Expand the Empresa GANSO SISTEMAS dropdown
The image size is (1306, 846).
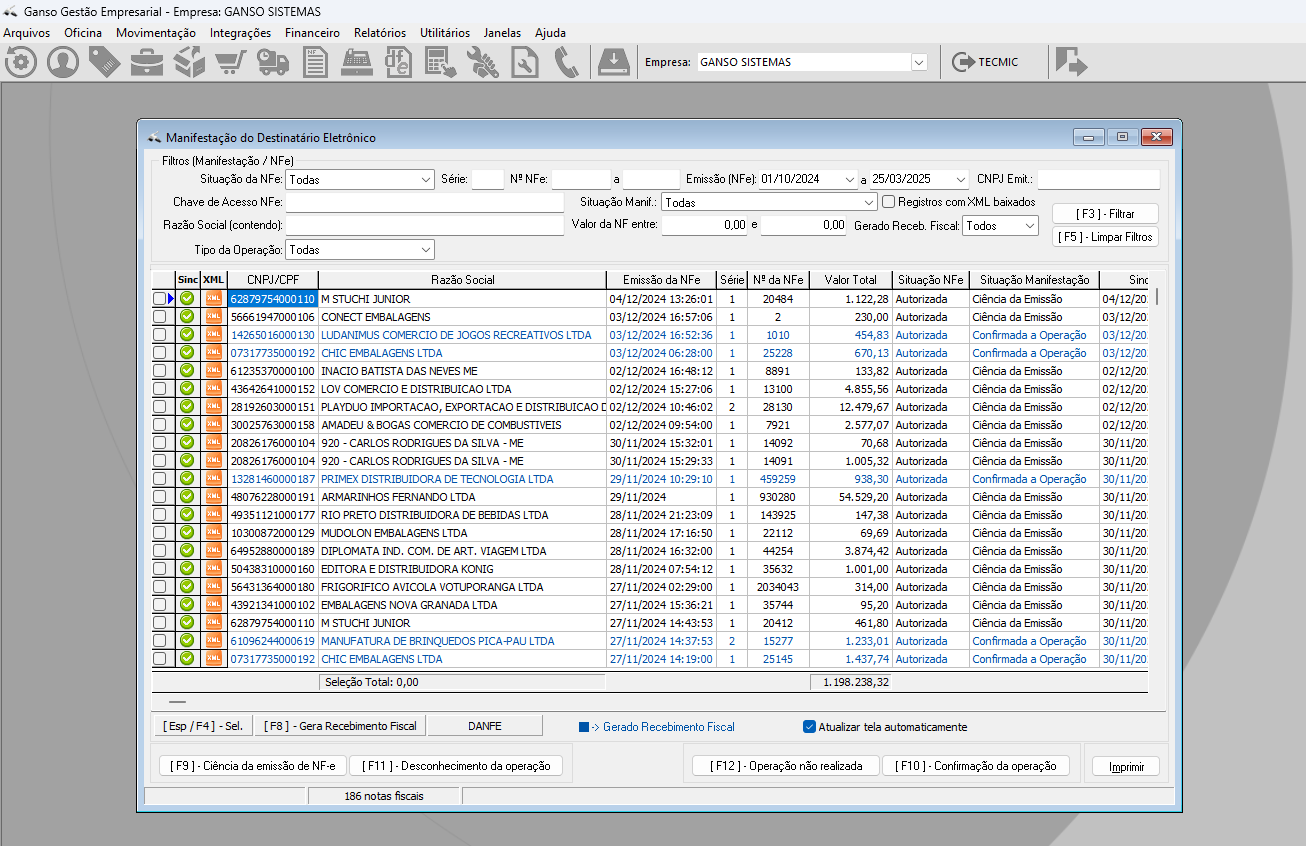point(919,62)
